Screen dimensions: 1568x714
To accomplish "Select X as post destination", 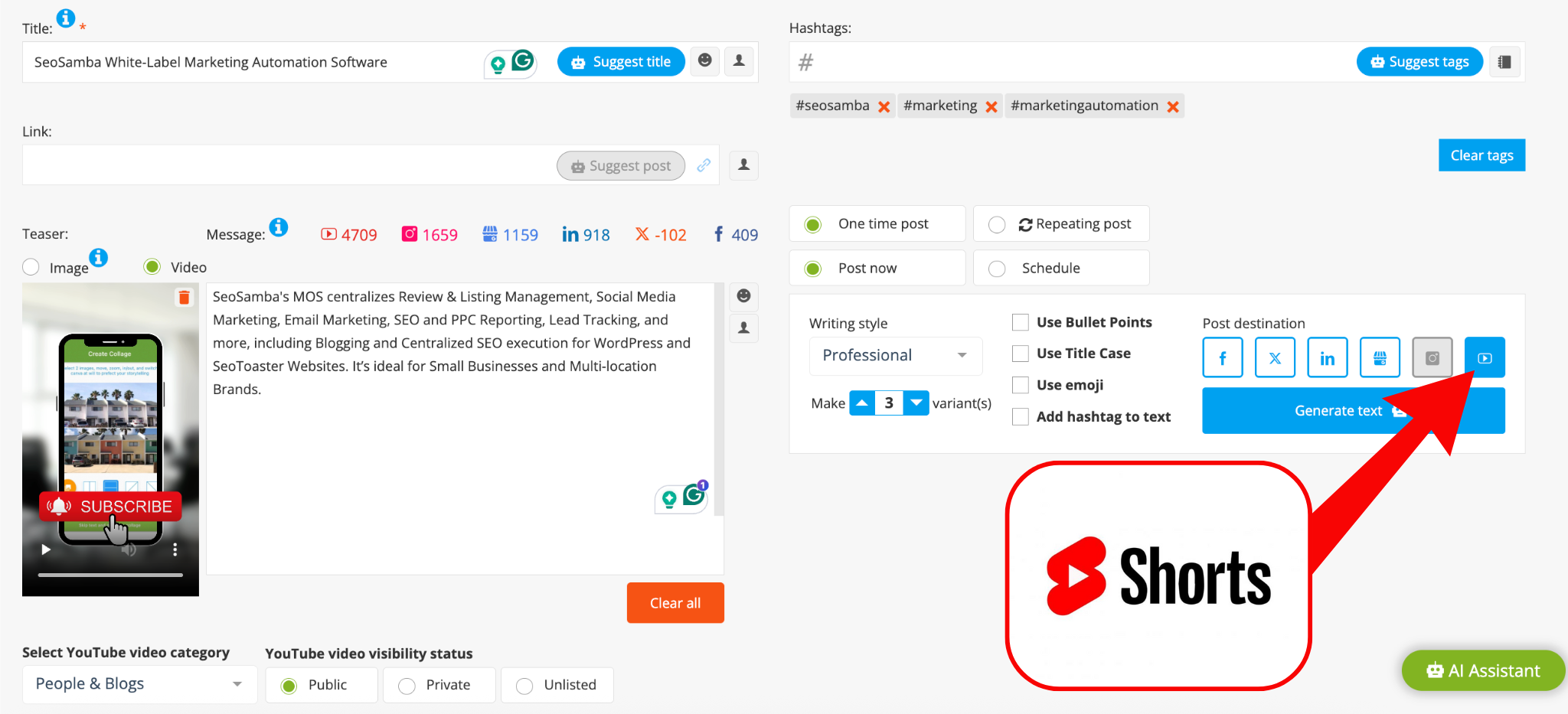I will pyautogui.click(x=1275, y=357).
